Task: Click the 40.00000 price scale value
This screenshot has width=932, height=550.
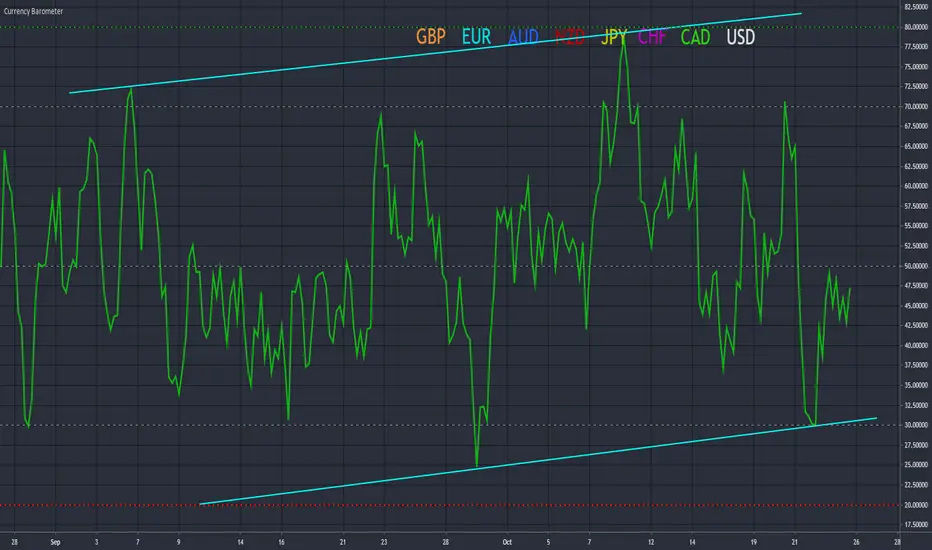Action: [x=916, y=345]
